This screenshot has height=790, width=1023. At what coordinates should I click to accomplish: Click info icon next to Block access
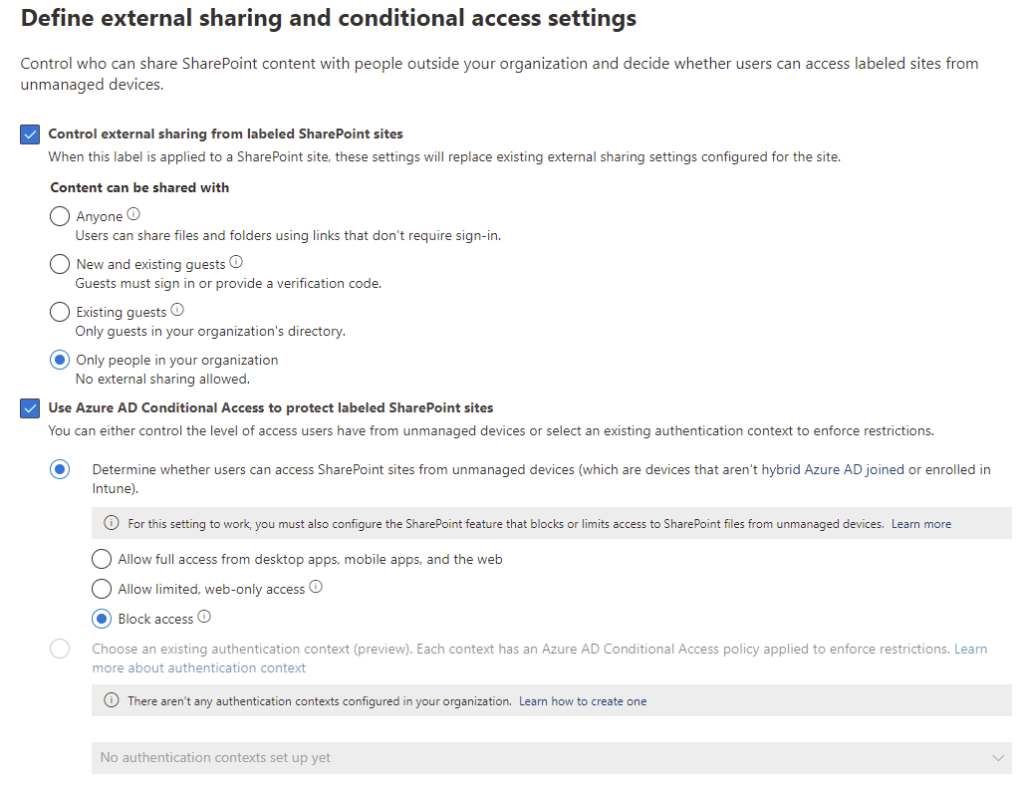[x=204, y=617]
